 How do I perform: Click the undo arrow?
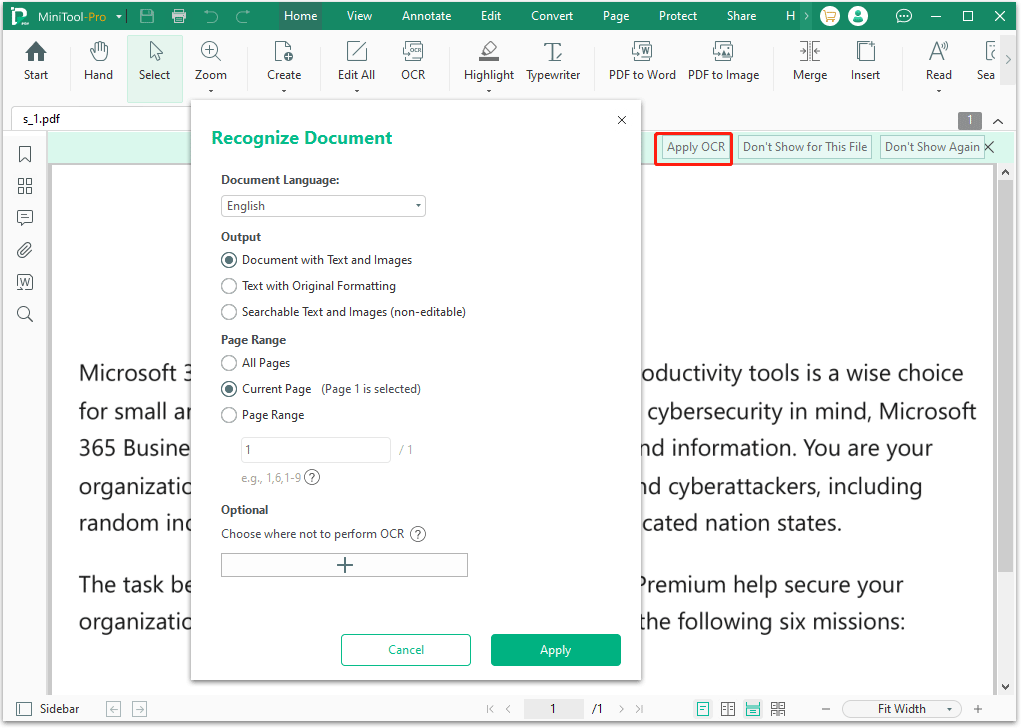pos(211,16)
